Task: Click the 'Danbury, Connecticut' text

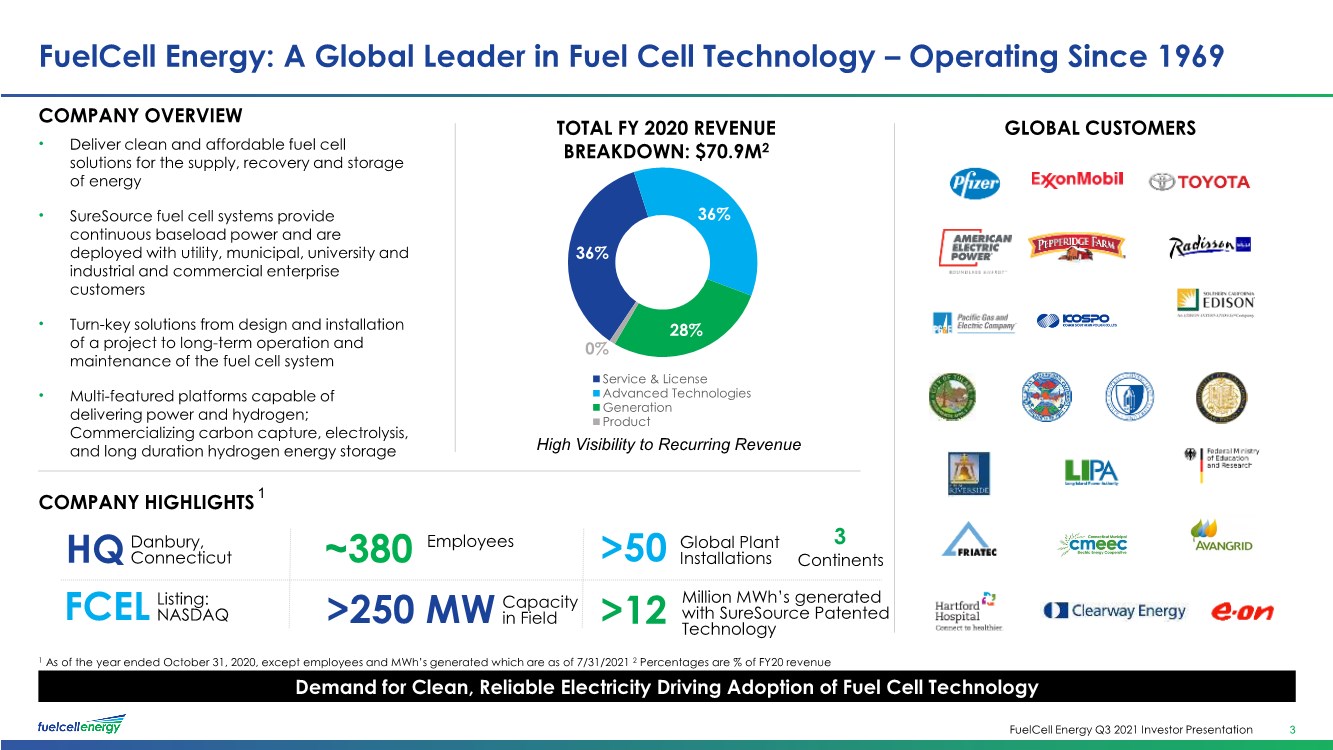Action: pos(181,549)
